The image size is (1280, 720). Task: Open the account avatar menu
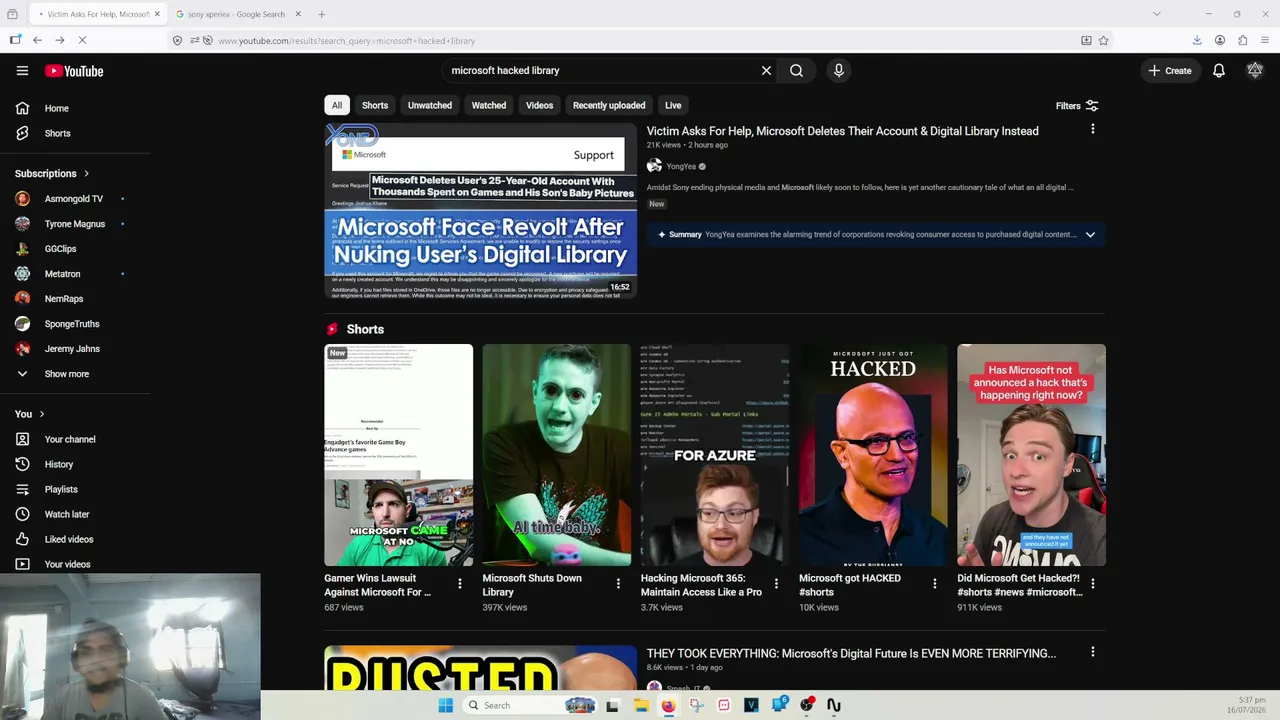(x=1255, y=70)
